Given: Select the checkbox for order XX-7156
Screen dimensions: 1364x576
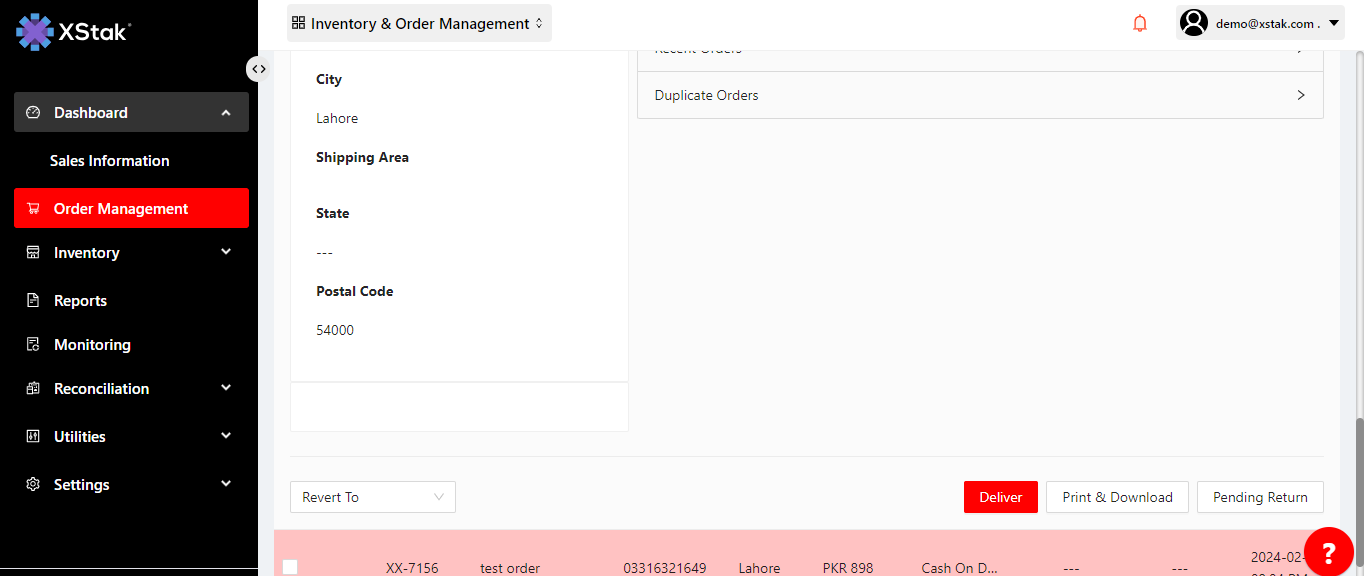Looking at the screenshot, I should tap(290, 567).
